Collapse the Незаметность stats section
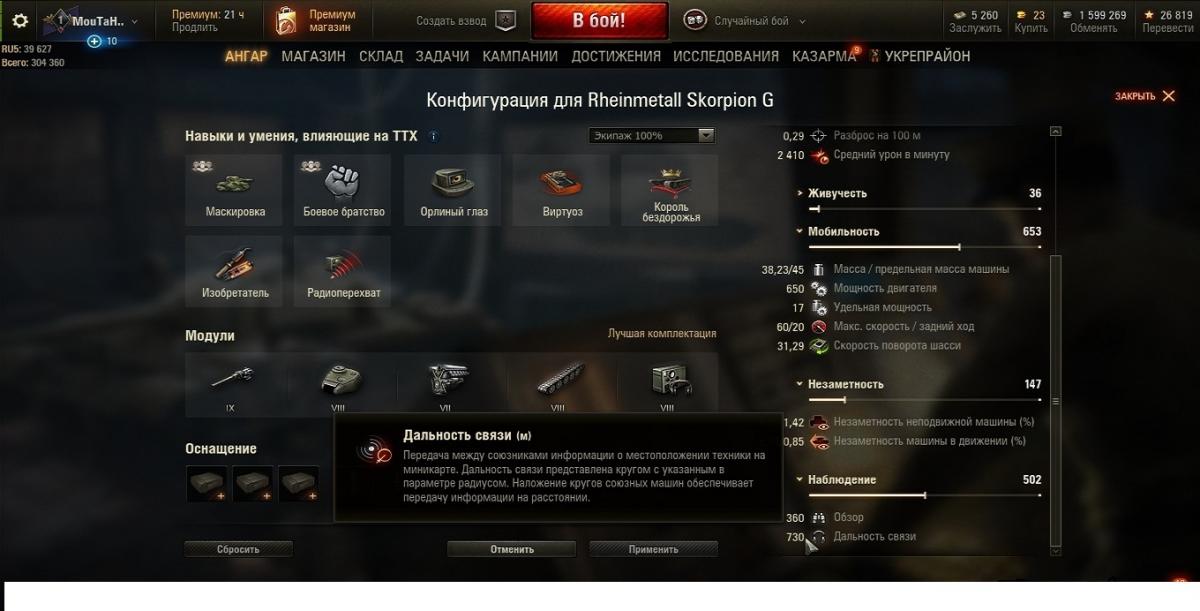Image resolution: width=1200 pixels, height=611 pixels. 840,384
